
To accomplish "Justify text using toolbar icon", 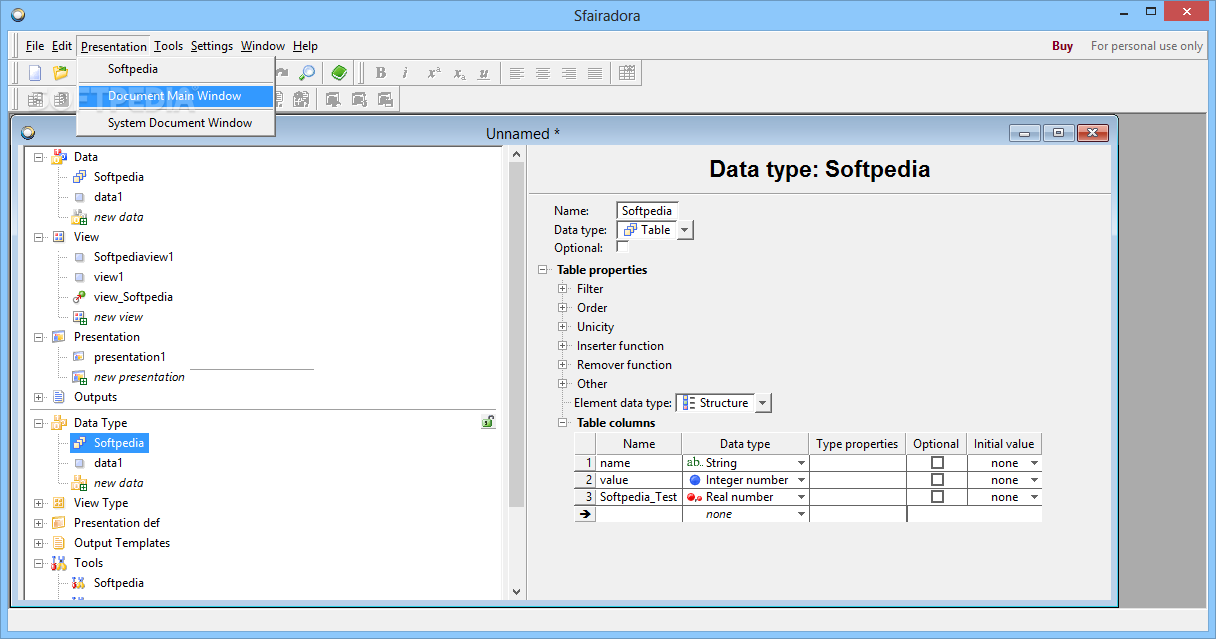I will pyautogui.click(x=595, y=73).
